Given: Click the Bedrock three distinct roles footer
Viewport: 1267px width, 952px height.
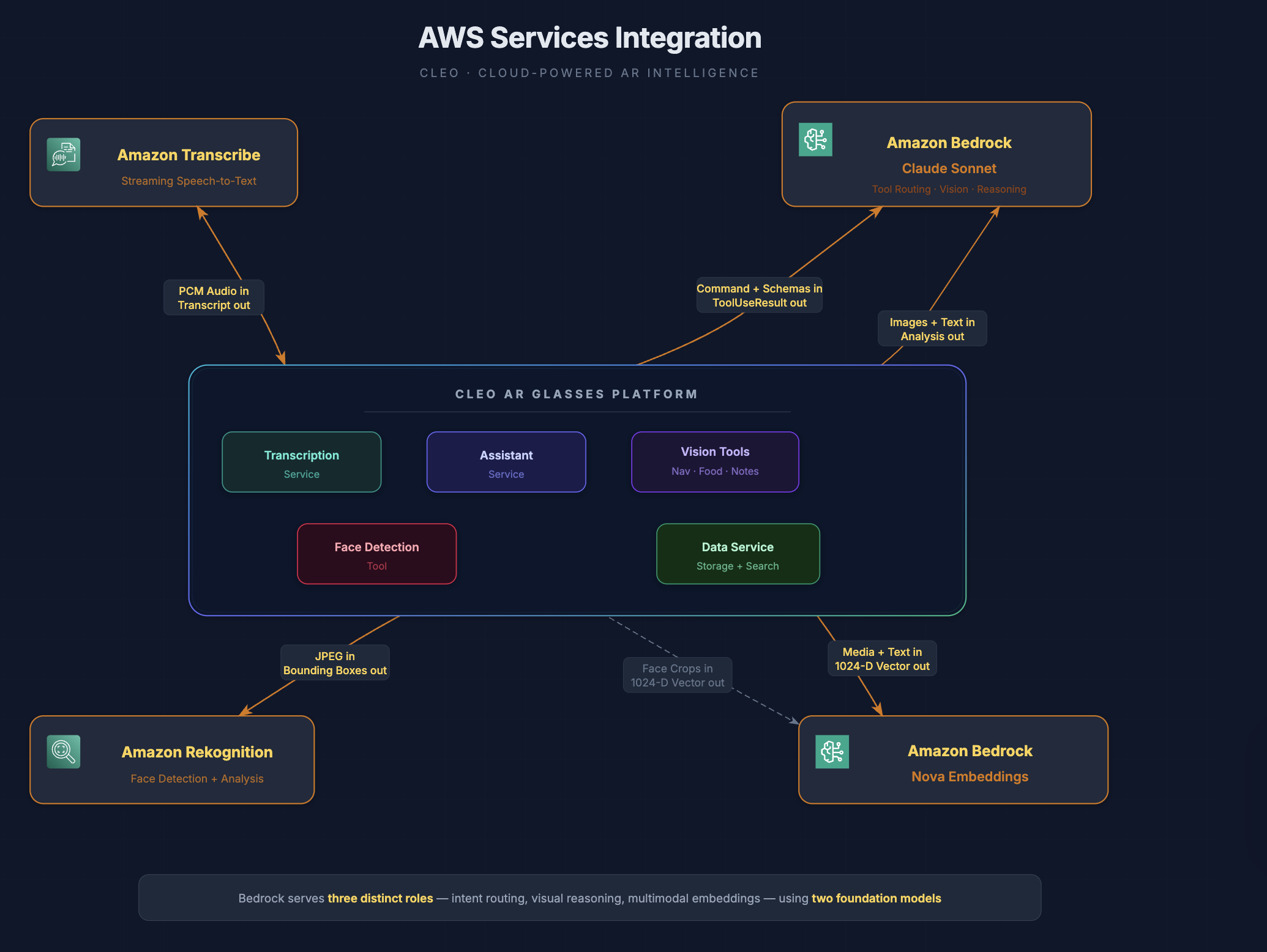Looking at the screenshot, I should pyautogui.click(x=589, y=898).
